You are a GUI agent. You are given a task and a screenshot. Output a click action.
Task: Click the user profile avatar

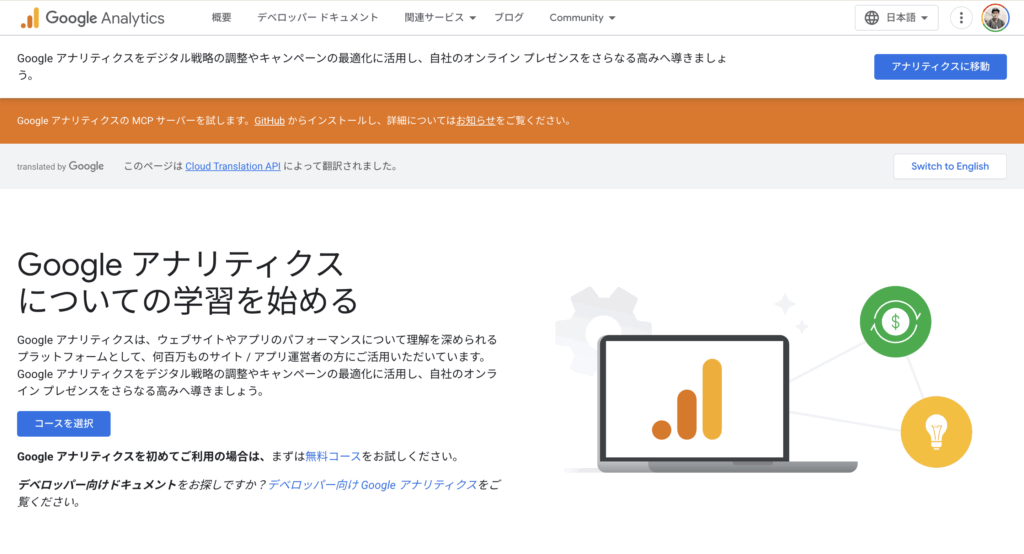995,18
